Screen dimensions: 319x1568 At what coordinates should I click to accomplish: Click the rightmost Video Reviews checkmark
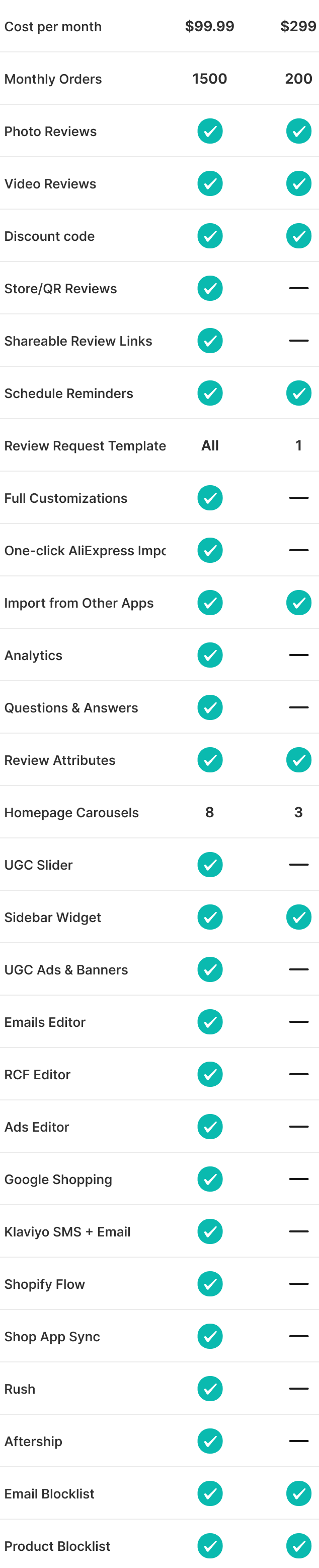coord(298,184)
